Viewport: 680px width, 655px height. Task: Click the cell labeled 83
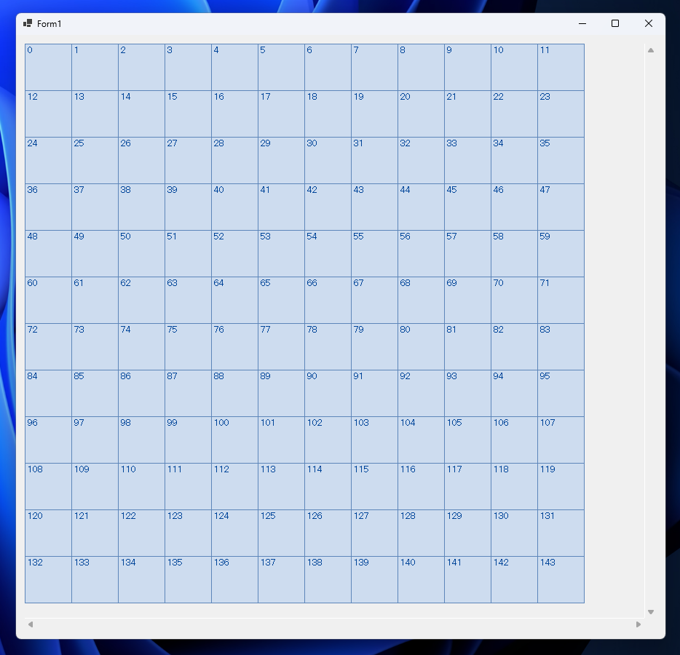pyautogui.click(x=561, y=347)
